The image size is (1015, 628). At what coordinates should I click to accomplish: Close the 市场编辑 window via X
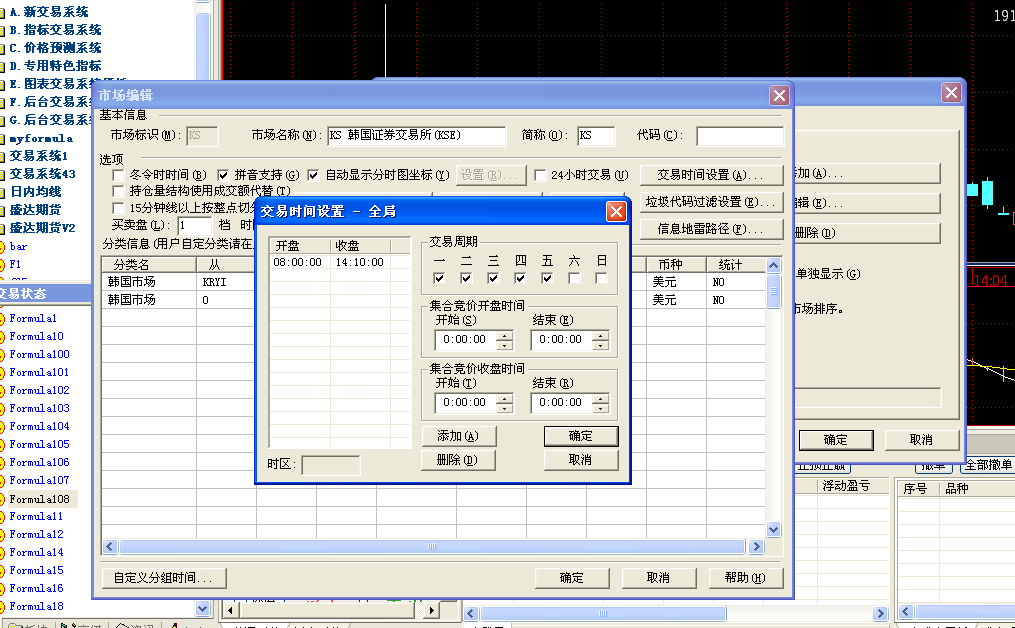[779, 95]
